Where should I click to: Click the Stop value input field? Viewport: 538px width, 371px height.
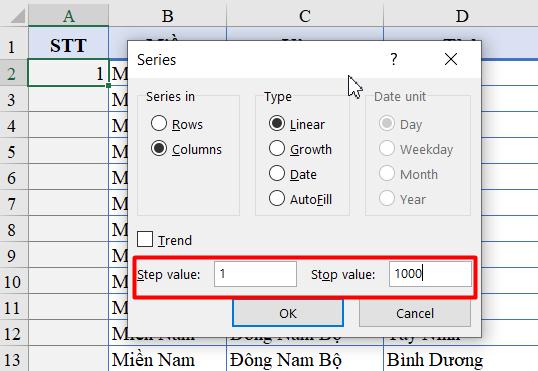point(430,274)
